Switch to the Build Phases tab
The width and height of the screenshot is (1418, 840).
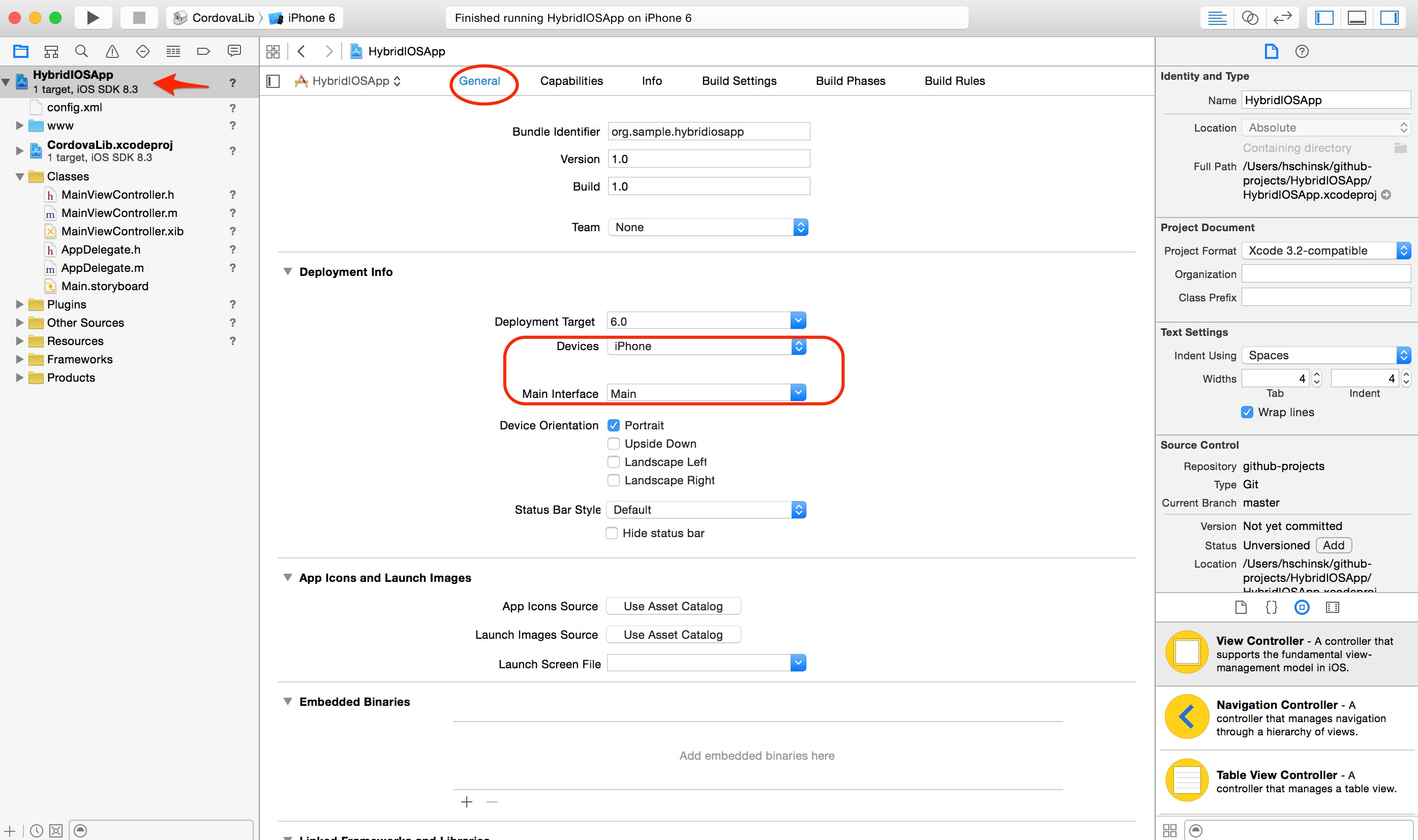(851, 81)
